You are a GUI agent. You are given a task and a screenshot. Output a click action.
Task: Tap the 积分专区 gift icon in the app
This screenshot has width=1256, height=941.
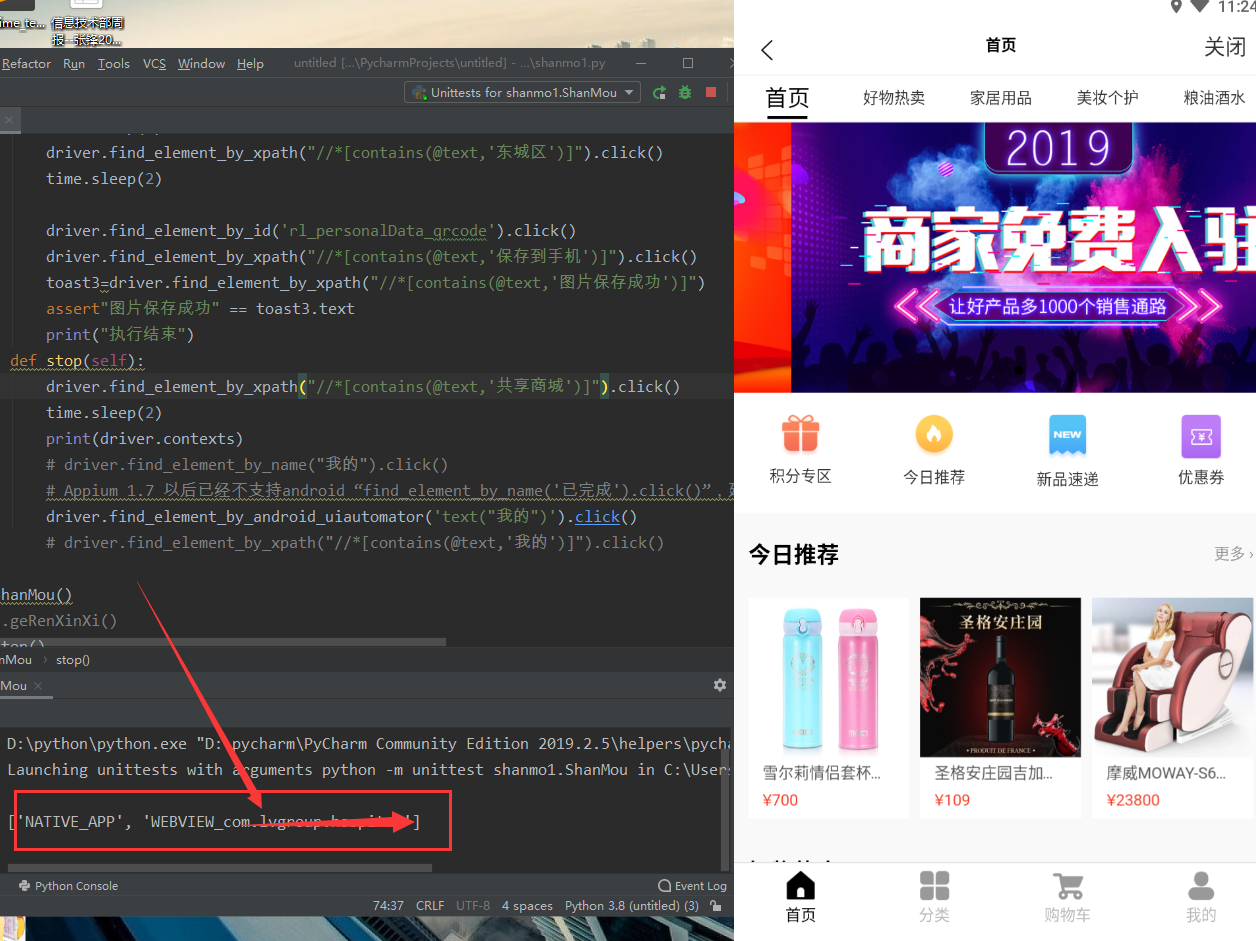(x=800, y=436)
